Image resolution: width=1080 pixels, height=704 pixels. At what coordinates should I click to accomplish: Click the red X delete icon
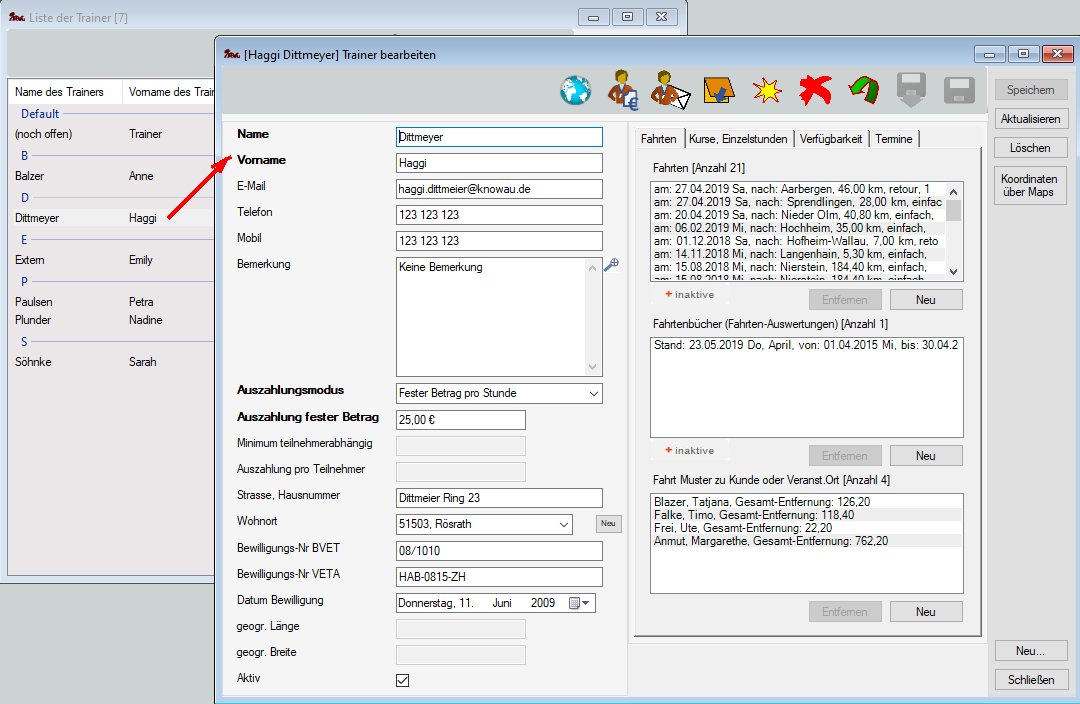point(815,91)
